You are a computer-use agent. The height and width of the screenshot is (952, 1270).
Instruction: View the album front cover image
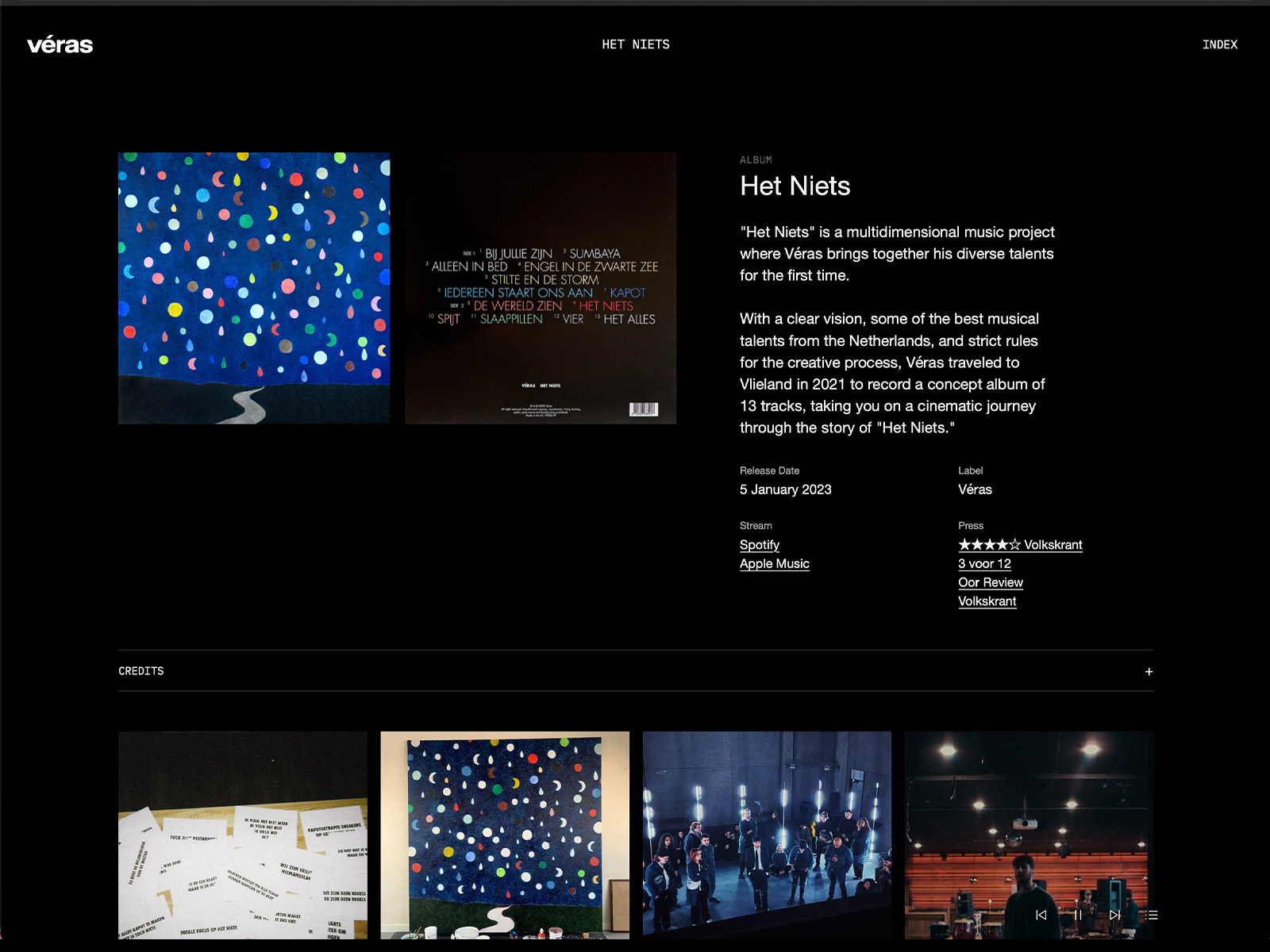point(254,288)
